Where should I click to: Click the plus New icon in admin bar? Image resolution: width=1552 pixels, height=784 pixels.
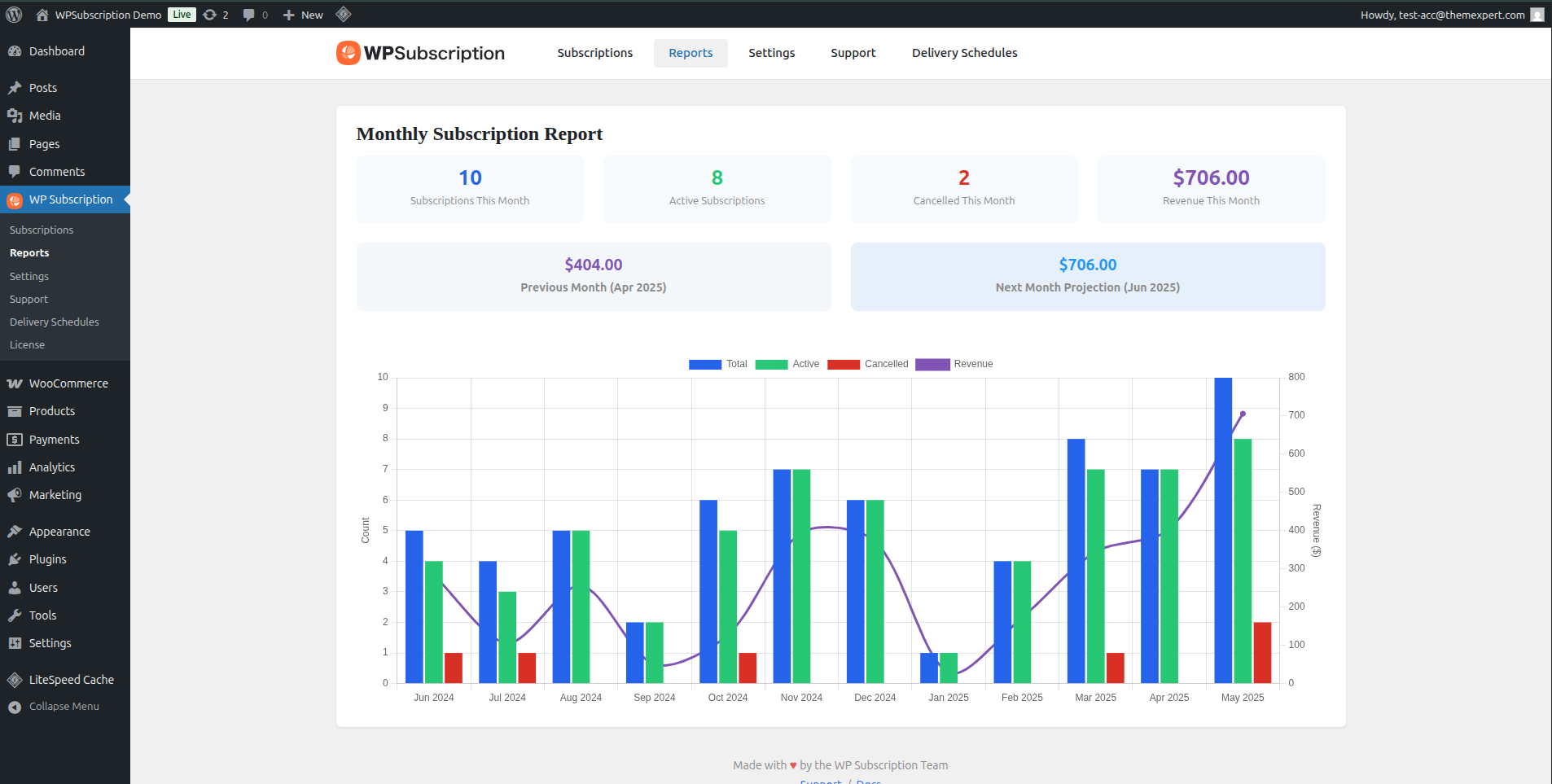coord(288,15)
